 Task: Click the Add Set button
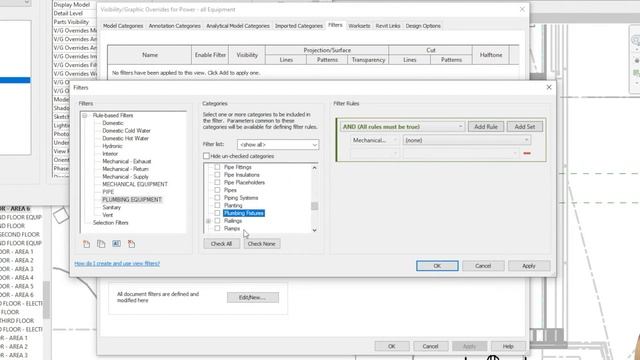point(524,127)
